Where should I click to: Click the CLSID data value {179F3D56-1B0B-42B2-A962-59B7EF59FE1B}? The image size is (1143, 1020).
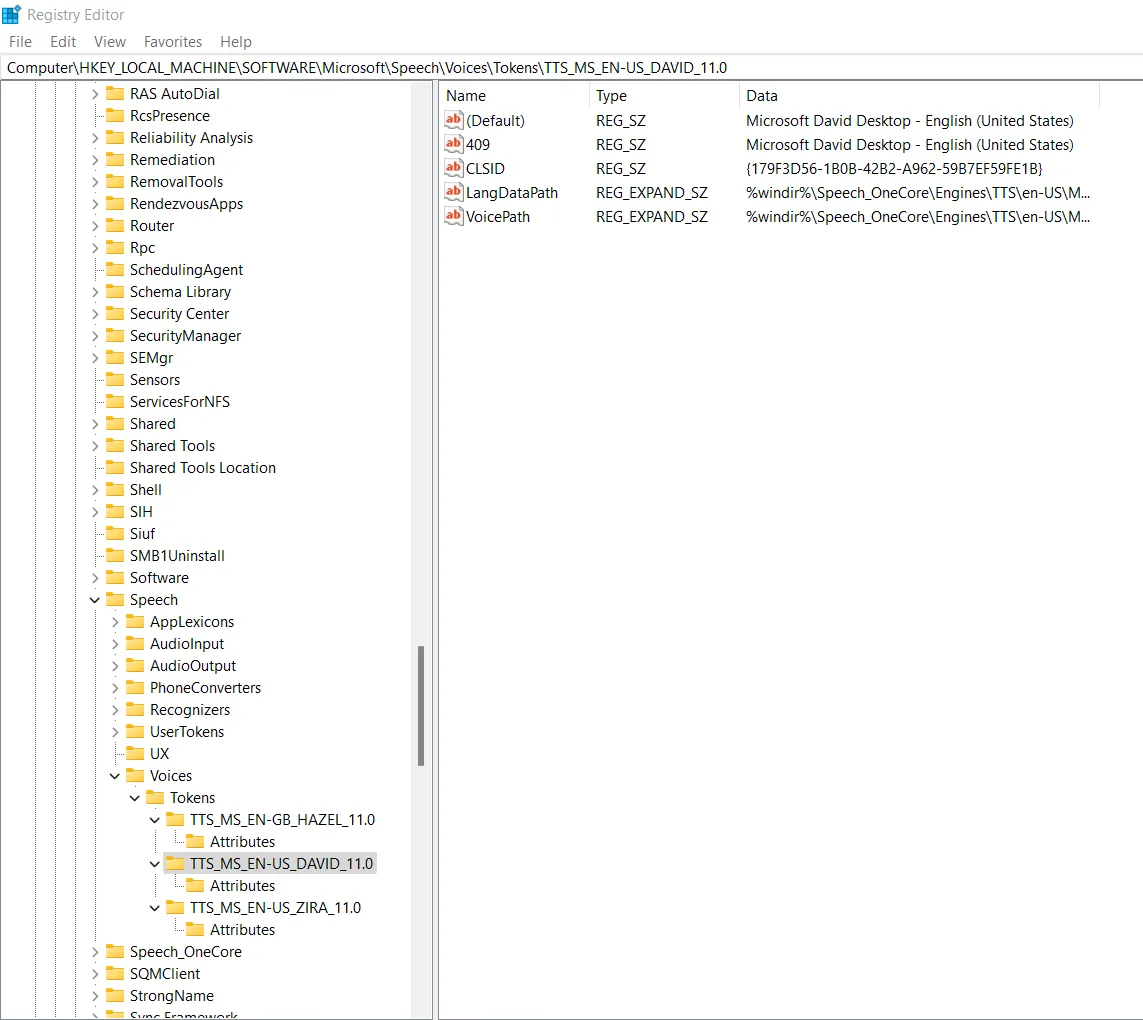coord(894,168)
